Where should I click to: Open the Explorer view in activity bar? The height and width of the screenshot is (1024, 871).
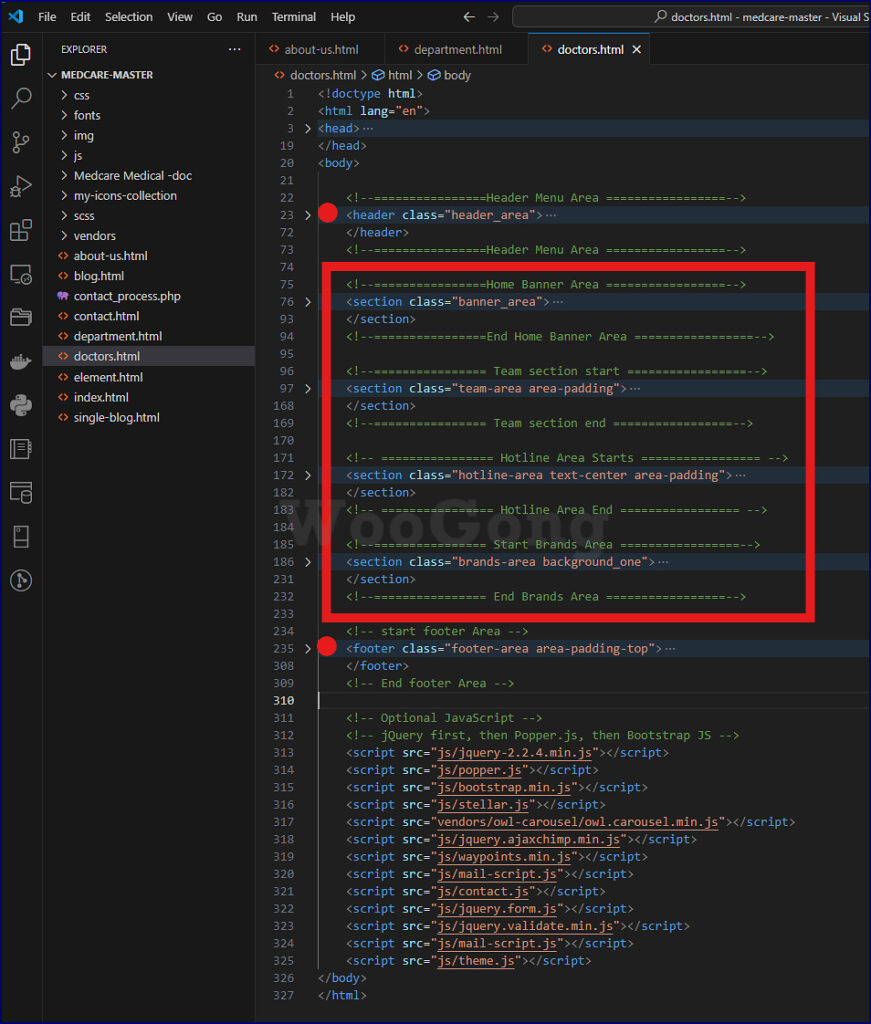(21, 55)
